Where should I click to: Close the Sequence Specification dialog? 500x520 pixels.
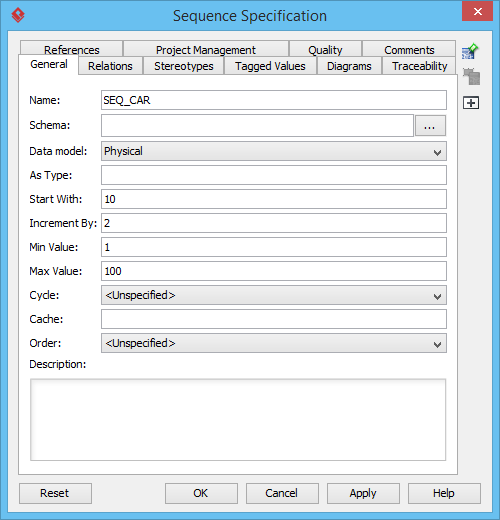[477, 12]
